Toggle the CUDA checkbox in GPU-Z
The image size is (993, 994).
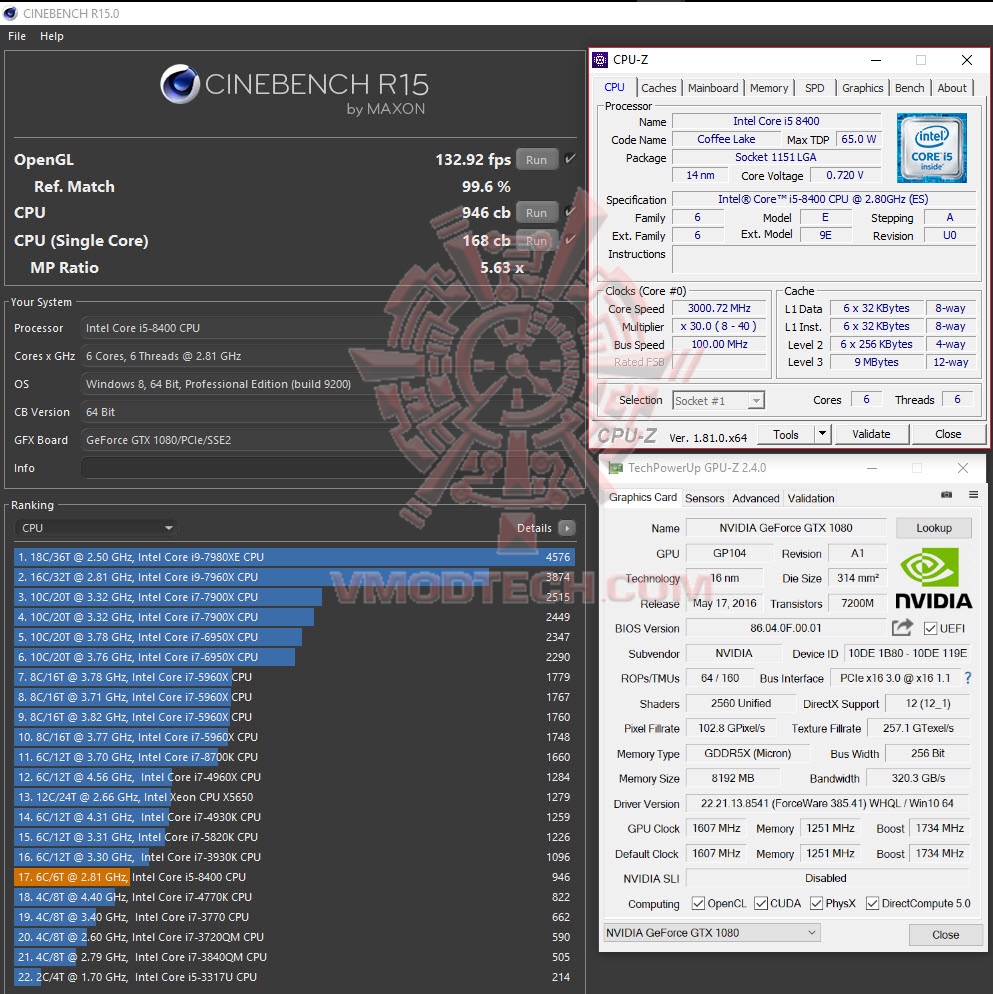pos(761,903)
